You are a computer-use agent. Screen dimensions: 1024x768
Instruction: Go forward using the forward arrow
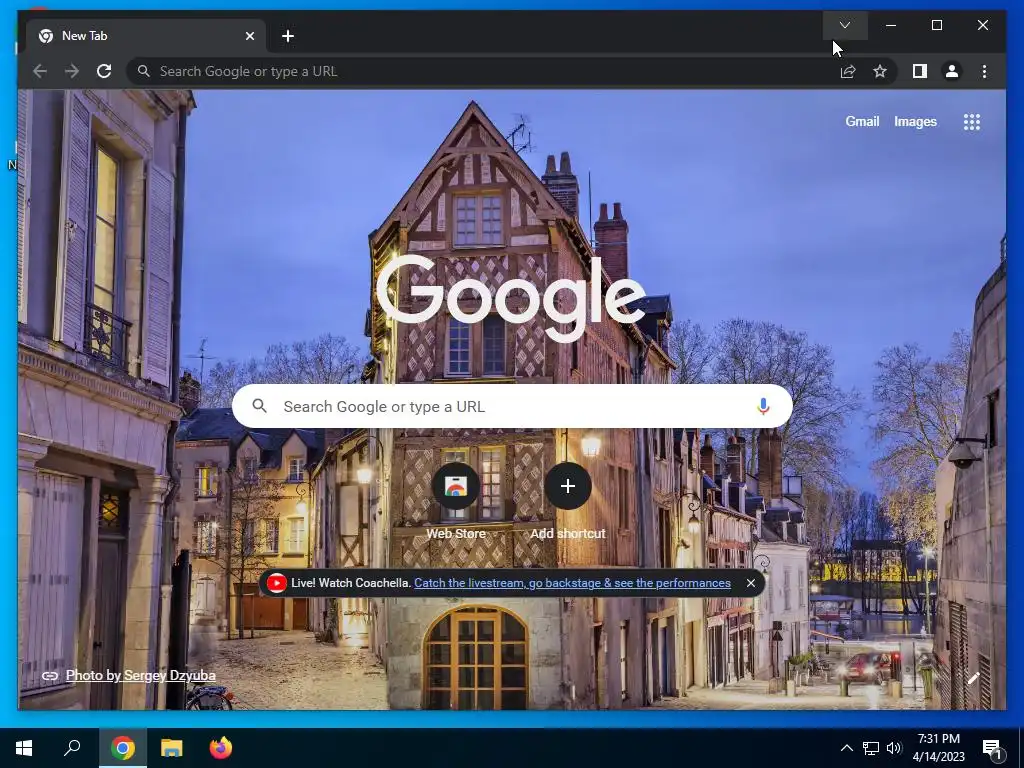pyautogui.click(x=72, y=71)
